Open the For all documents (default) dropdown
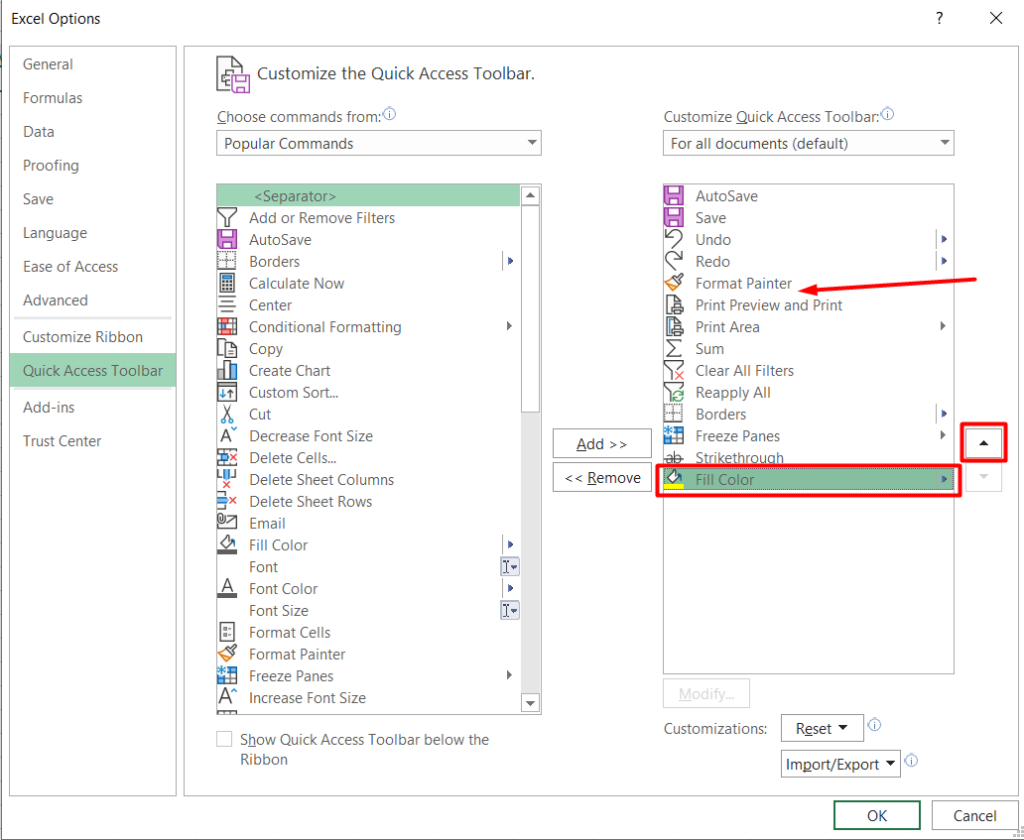This screenshot has height=840, width=1024. click(808, 143)
